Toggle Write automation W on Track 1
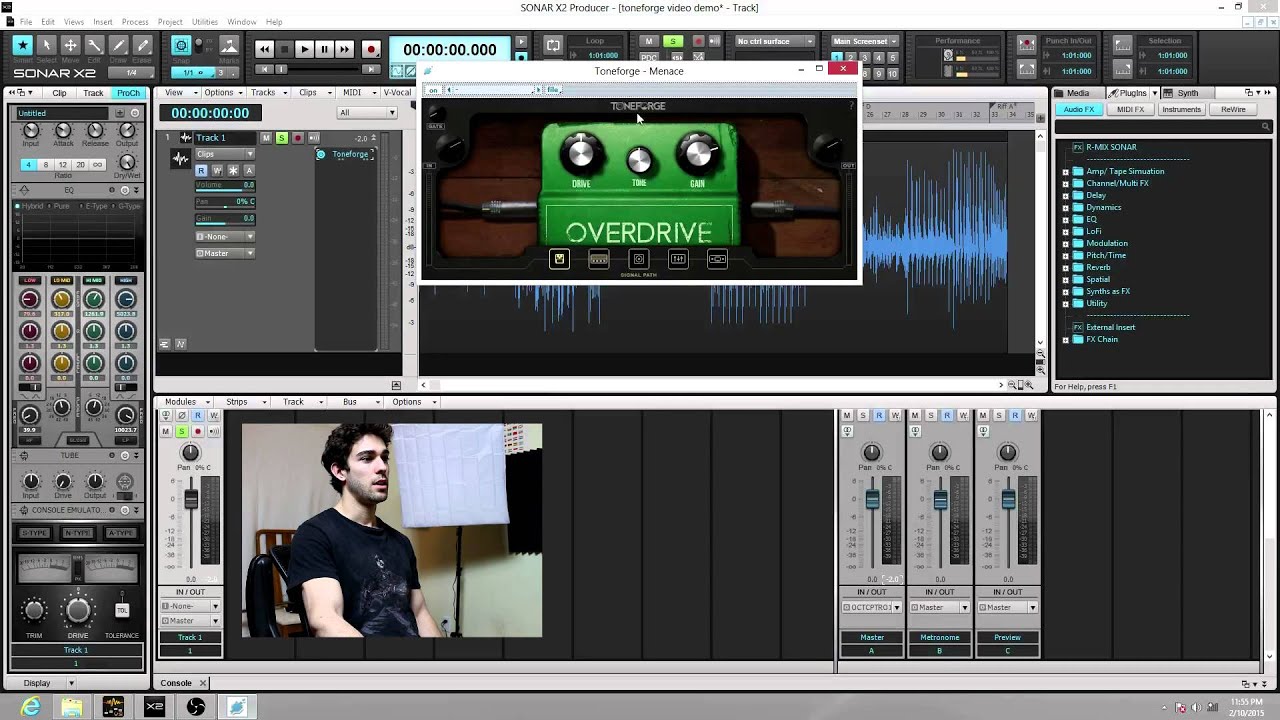 tap(217, 171)
